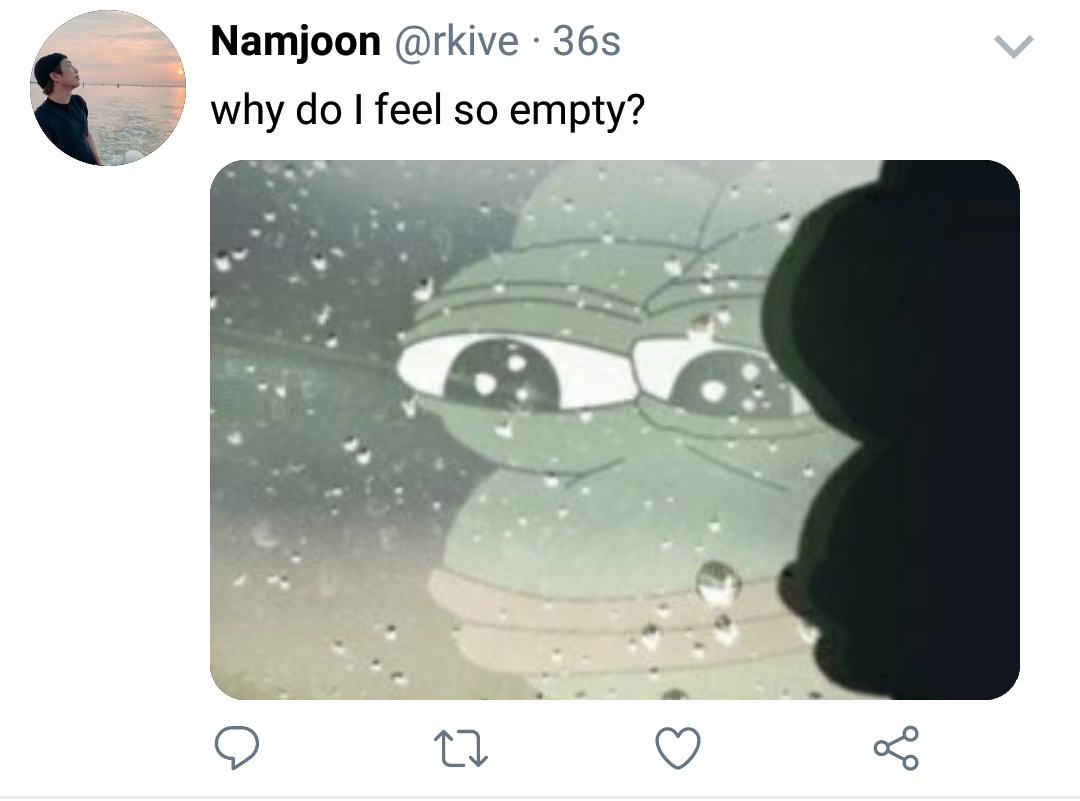
Task: Open the share icon under the tweet
Action: (x=896, y=747)
